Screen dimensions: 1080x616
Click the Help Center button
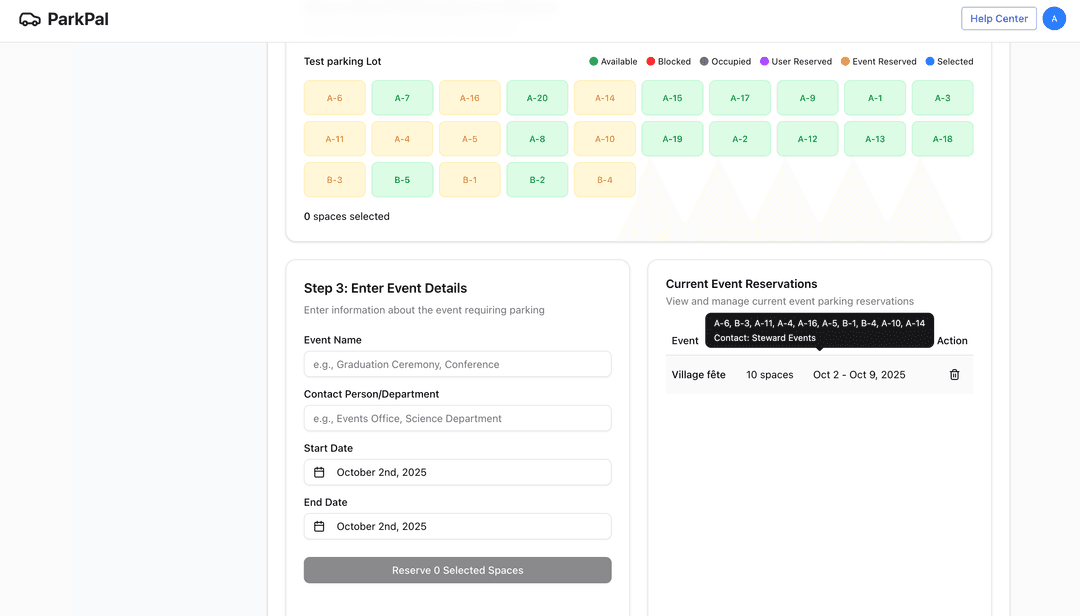(998, 18)
